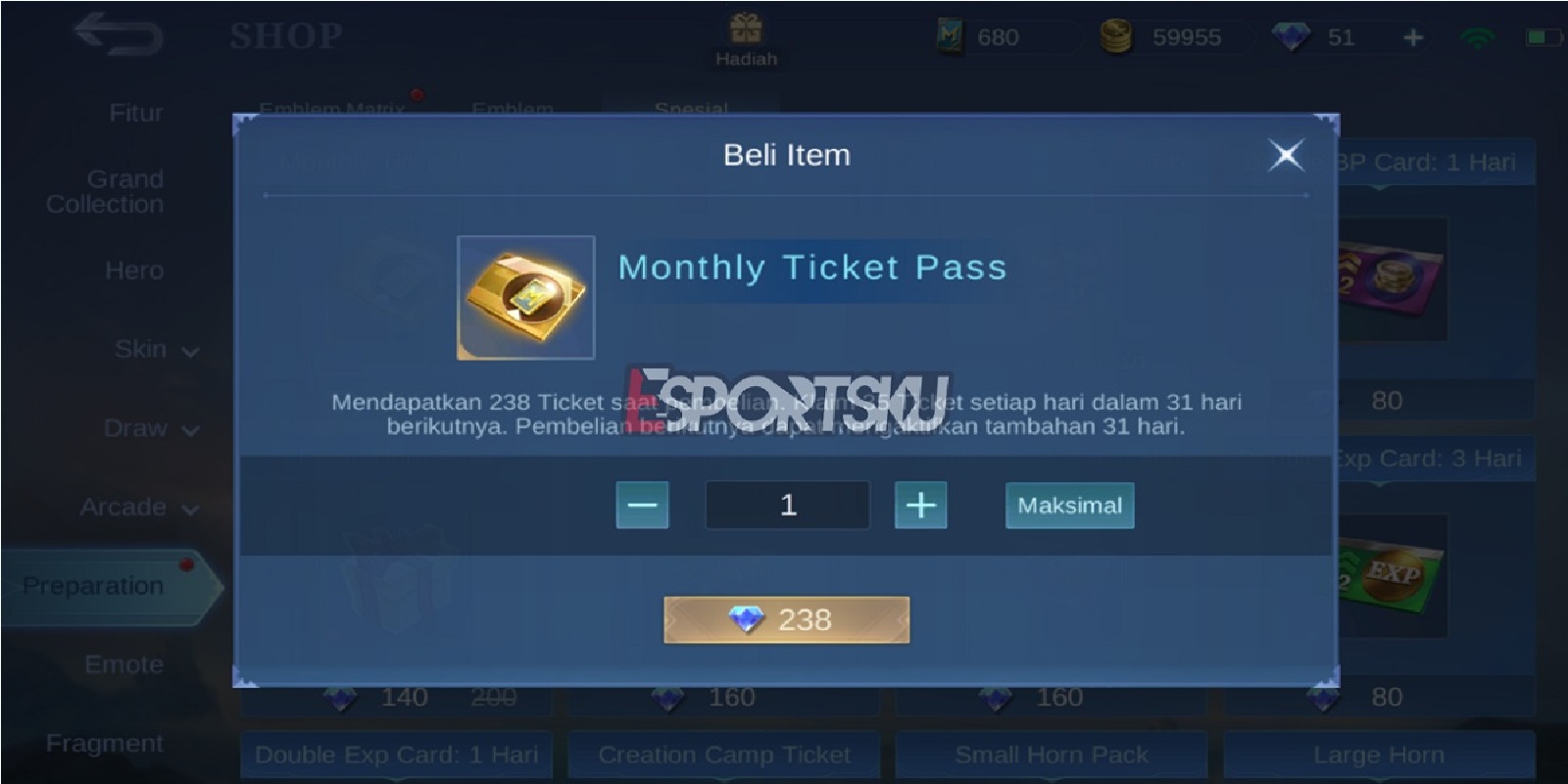Click the Monthly Ticket Pass item icon

coord(526,298)
